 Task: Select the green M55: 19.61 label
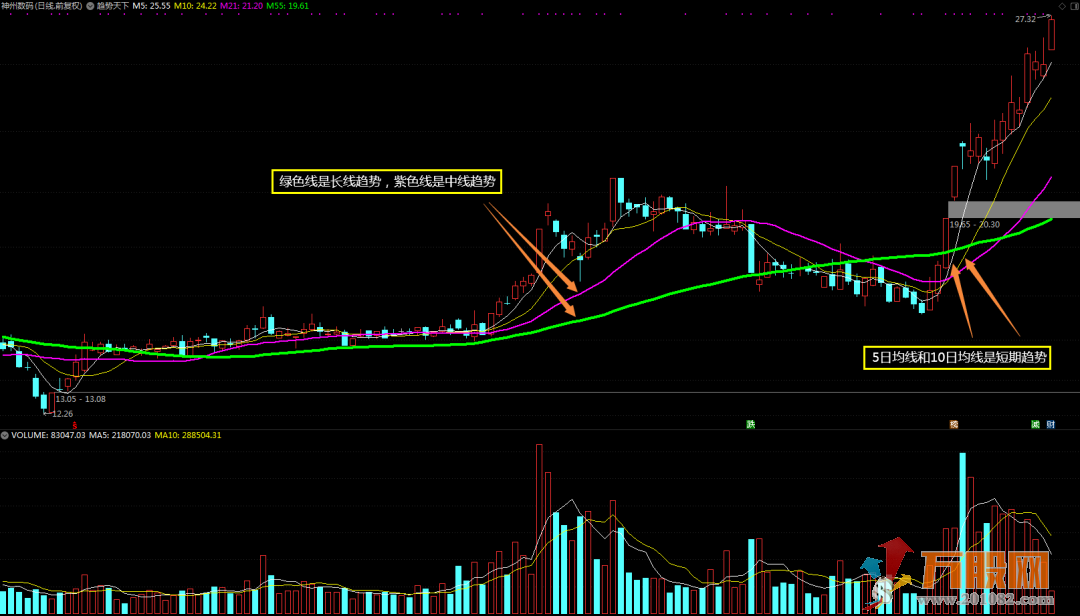click(x=287, y=6)
